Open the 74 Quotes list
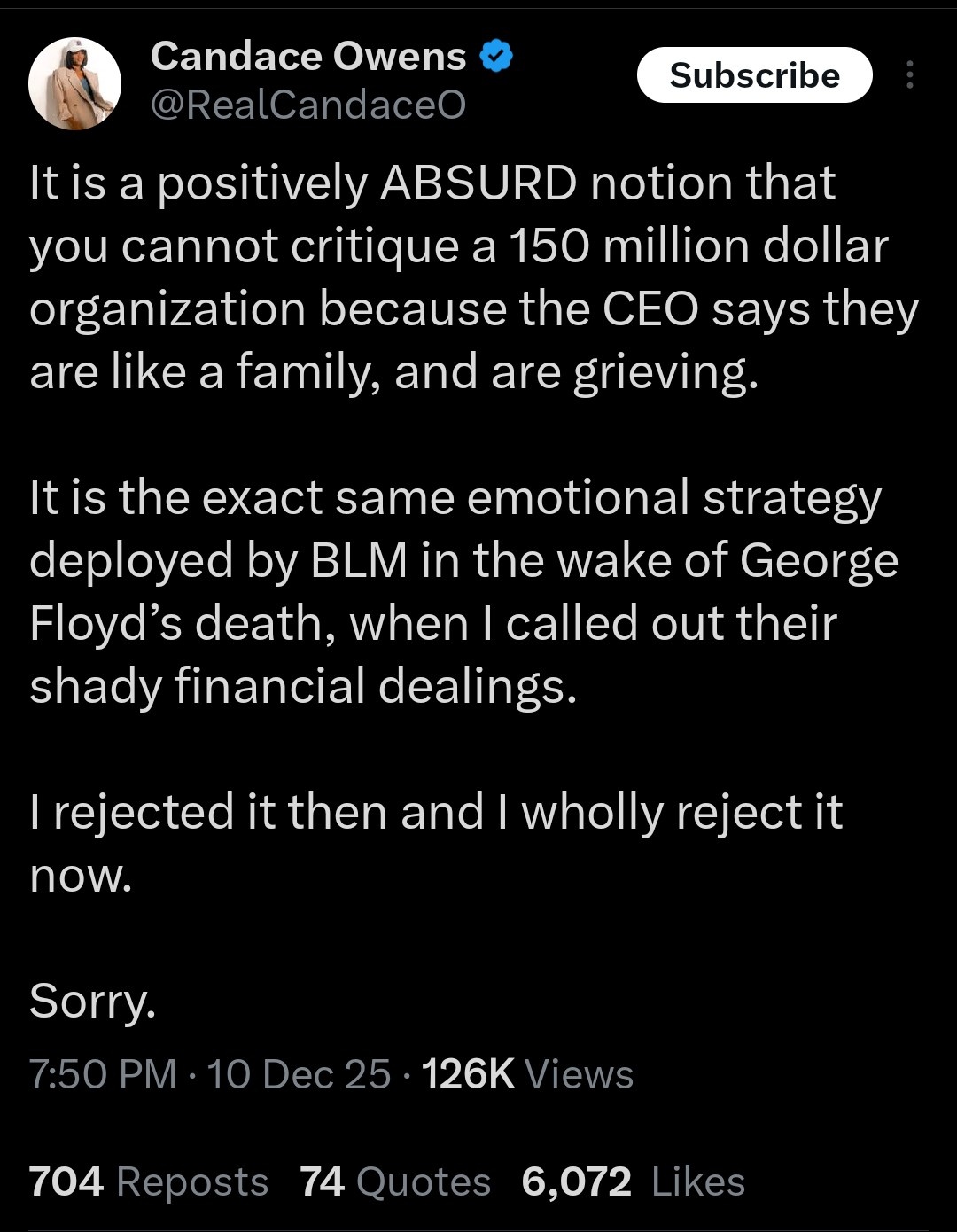This screenshot has width=957, height=1232. pyautogui.click(x=394, y=1181)
